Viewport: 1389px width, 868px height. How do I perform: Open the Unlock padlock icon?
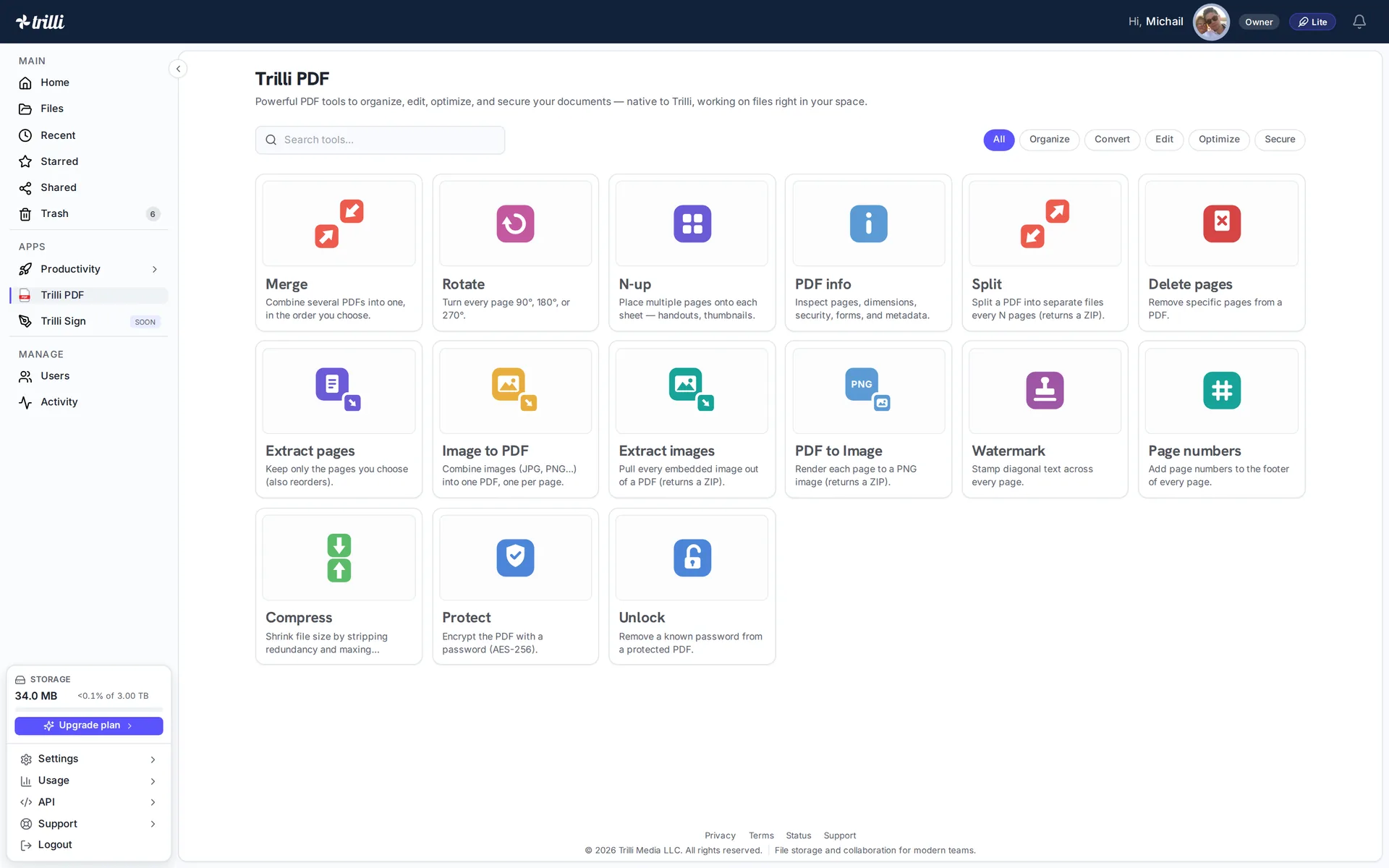click(692, 558)
